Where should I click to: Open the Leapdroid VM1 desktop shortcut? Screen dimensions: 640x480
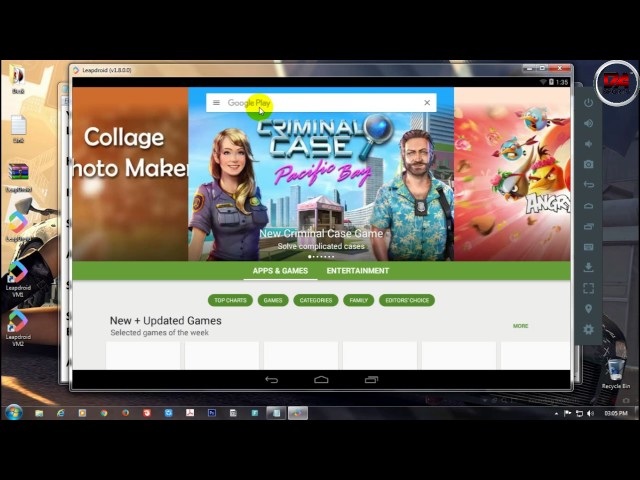coord(18,279)
